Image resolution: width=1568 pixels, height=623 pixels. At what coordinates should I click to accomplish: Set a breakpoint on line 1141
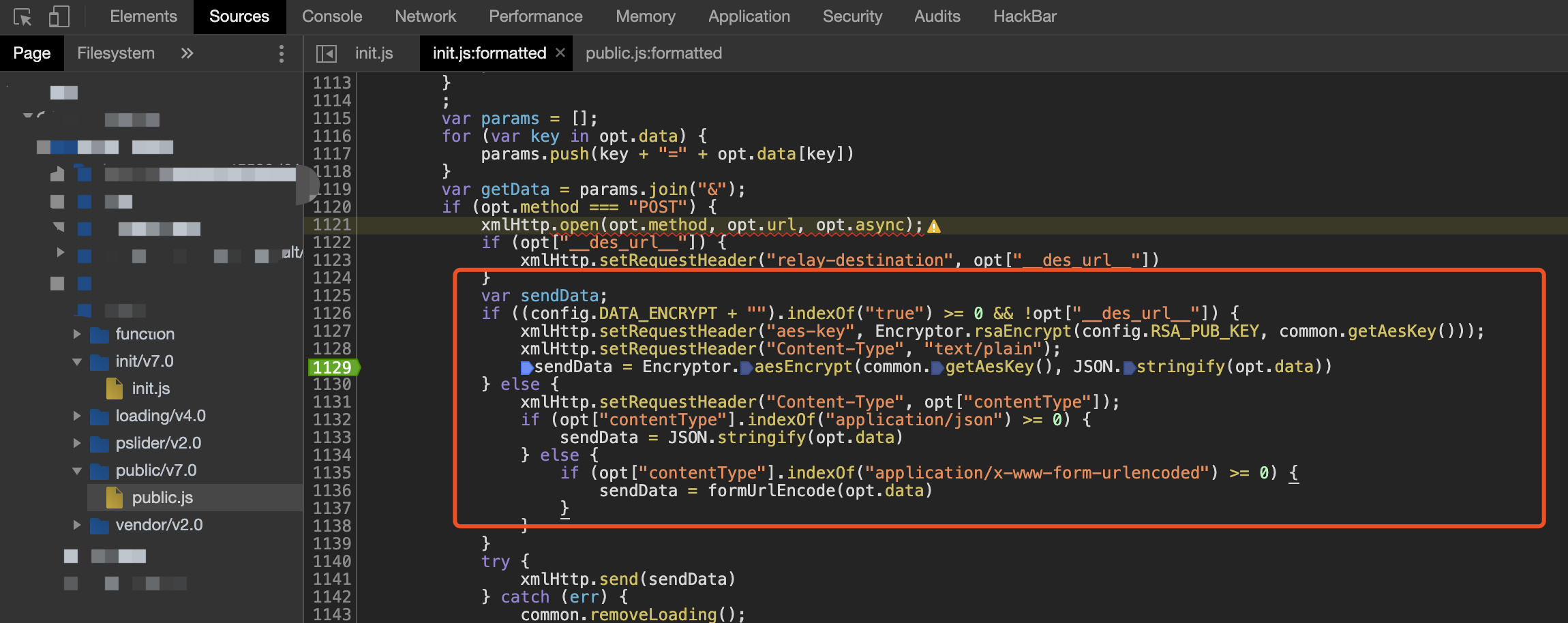[x=332, y=579]
